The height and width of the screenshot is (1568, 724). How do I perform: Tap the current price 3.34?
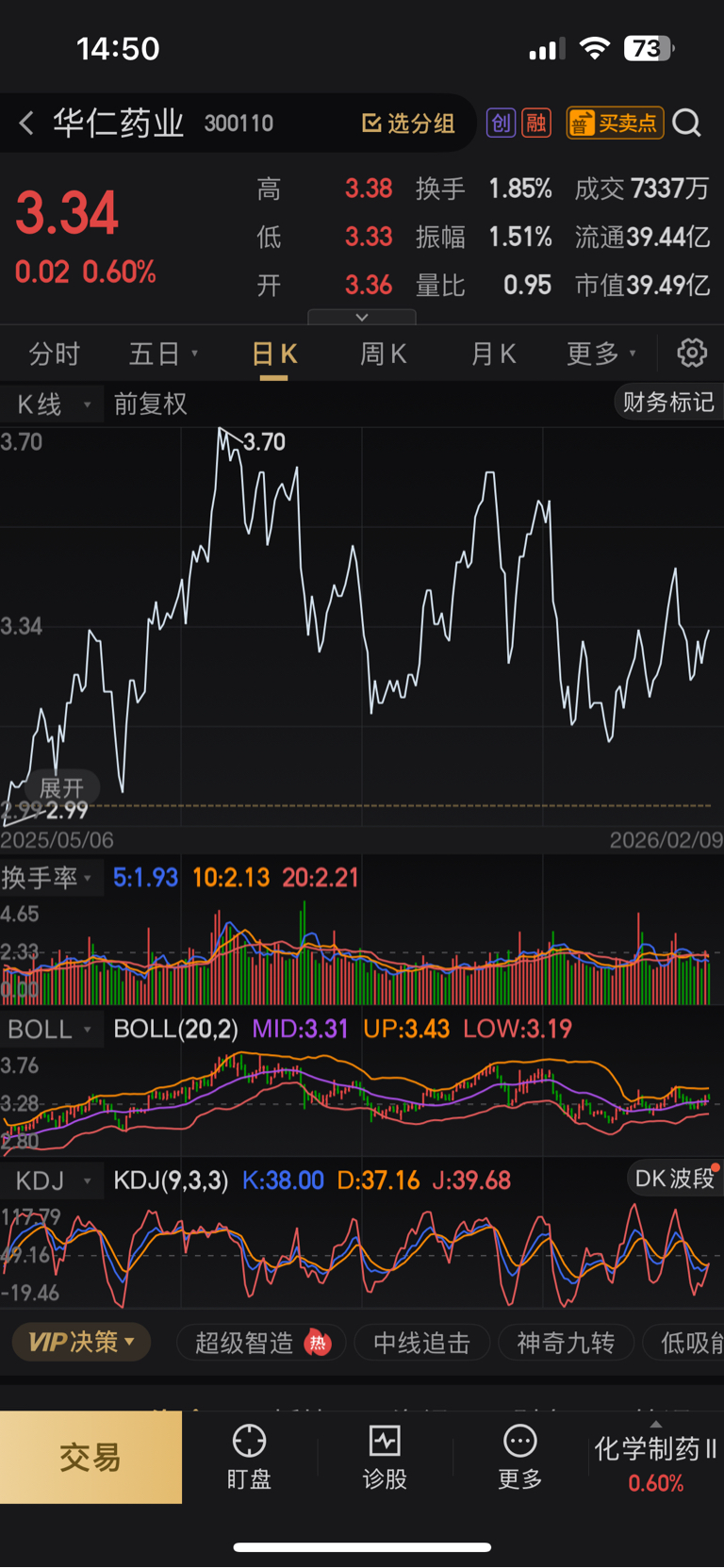coord(67,213)
